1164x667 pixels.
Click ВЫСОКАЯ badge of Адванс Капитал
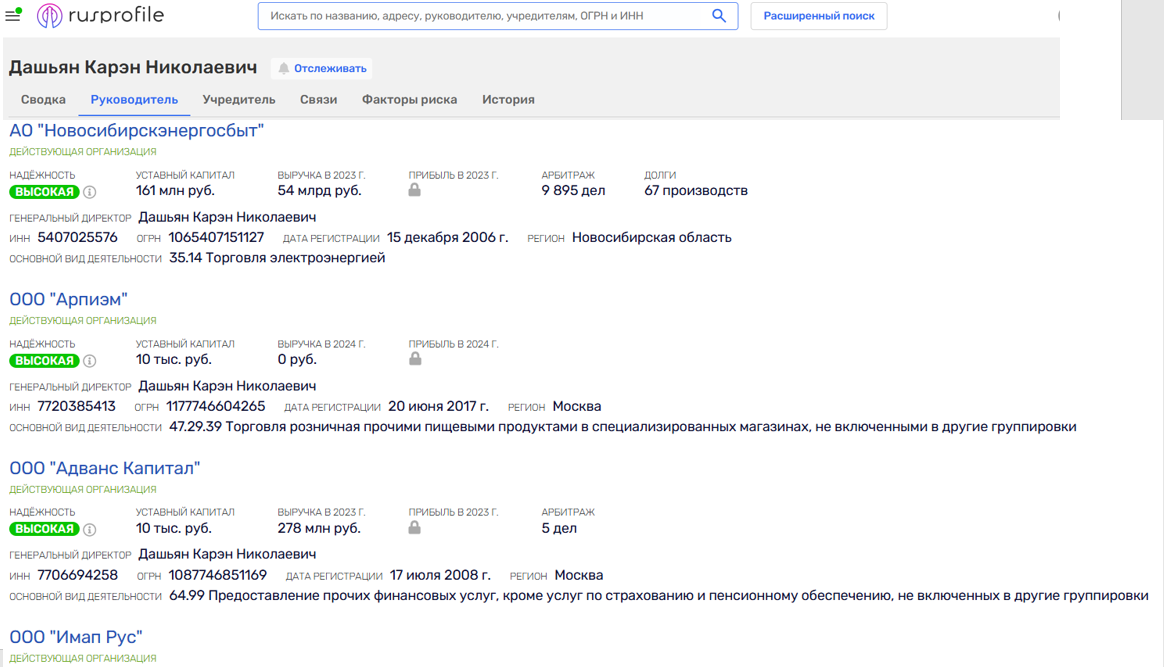coord(45,530)
